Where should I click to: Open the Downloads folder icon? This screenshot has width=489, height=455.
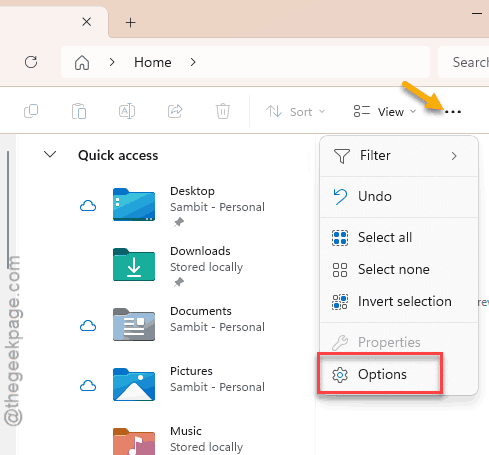134,264
